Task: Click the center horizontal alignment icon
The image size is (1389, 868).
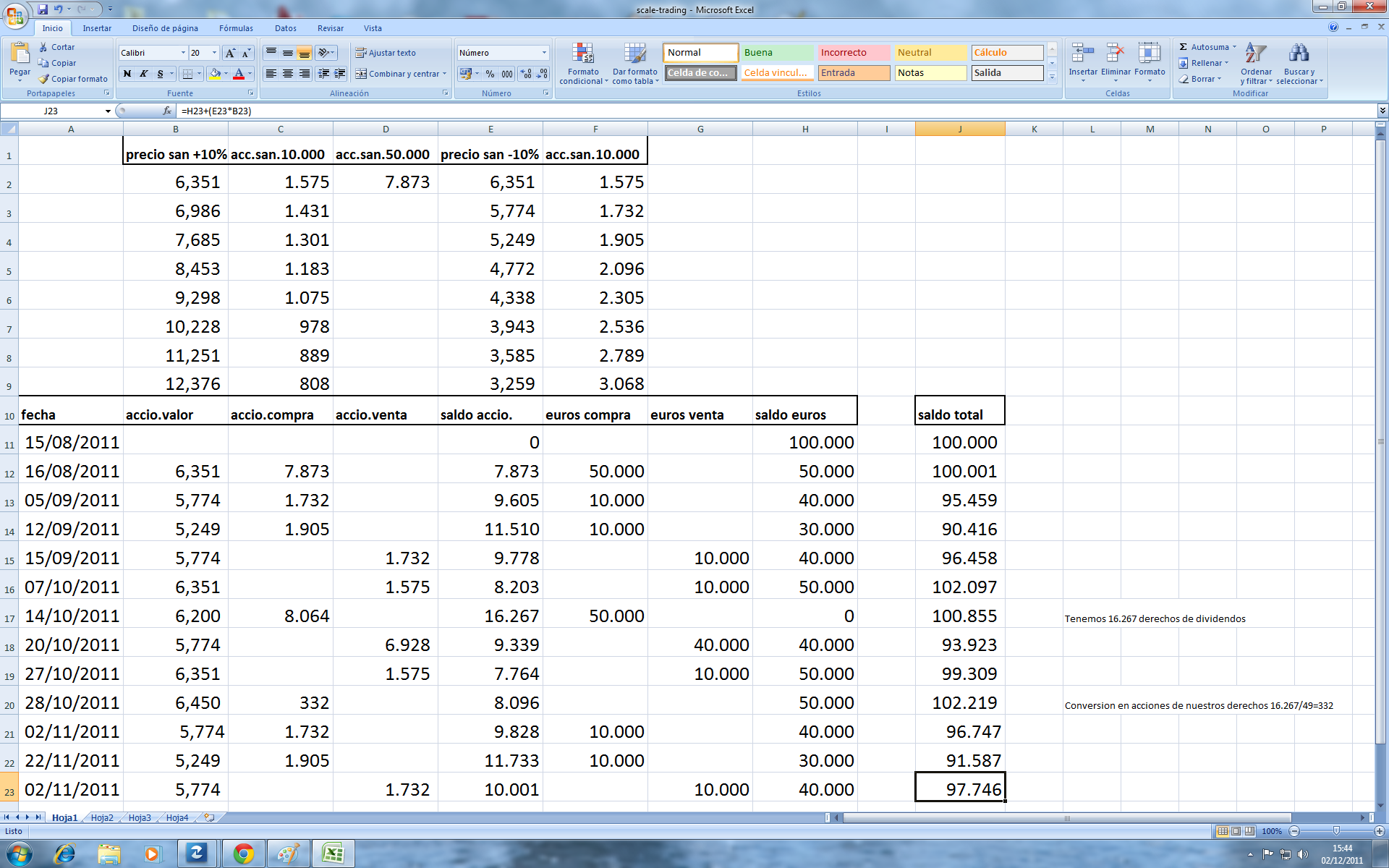Action: [x=288, y=74]
